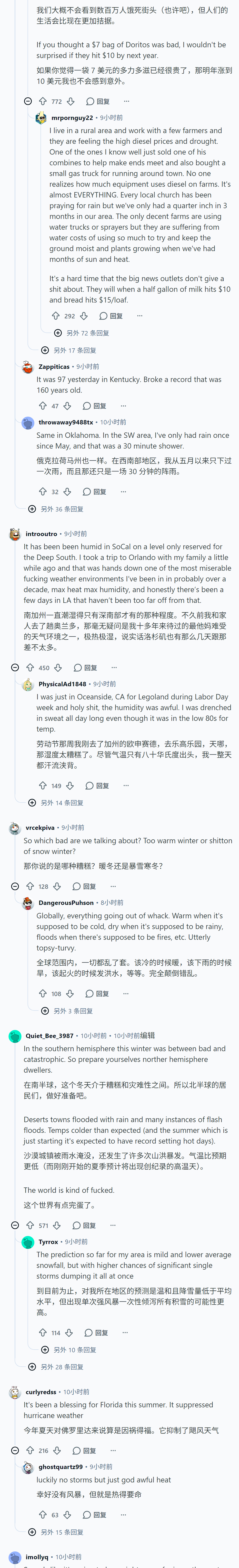The image size is (239, 1568).
Task: Downvote Tyrrox's snowfall prediction comment
Action: point(69,1333)
